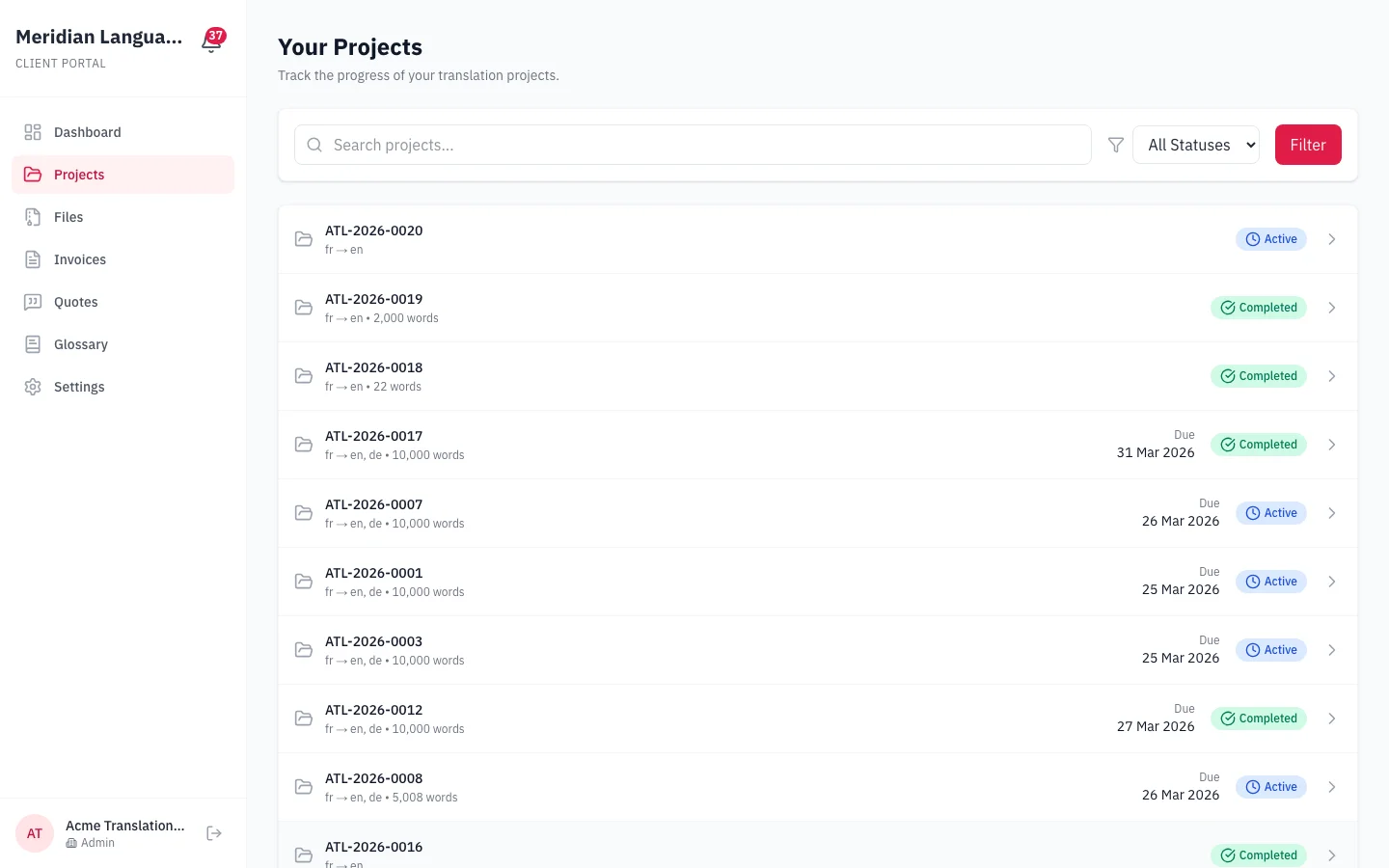
Task: Expand project ATL-2026-0017 using its chevron
Action: pos(1332,445)
